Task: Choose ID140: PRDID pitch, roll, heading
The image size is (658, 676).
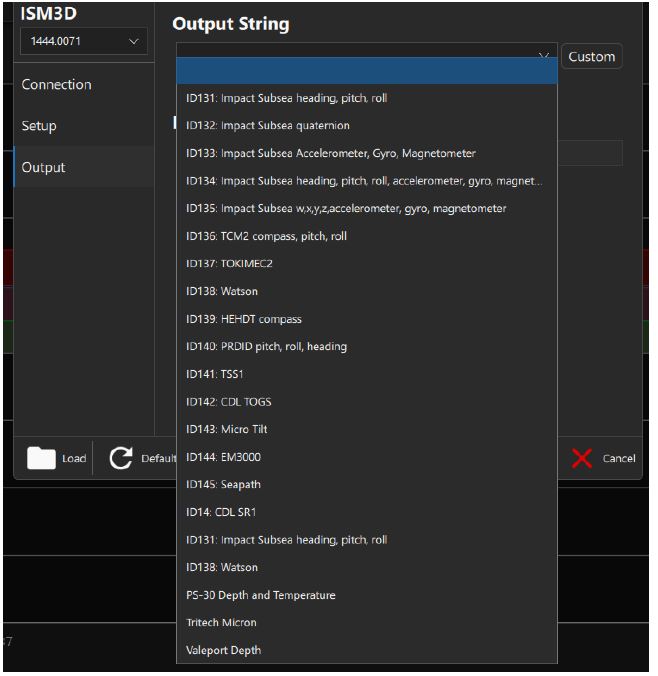Action: pos(266,347)
